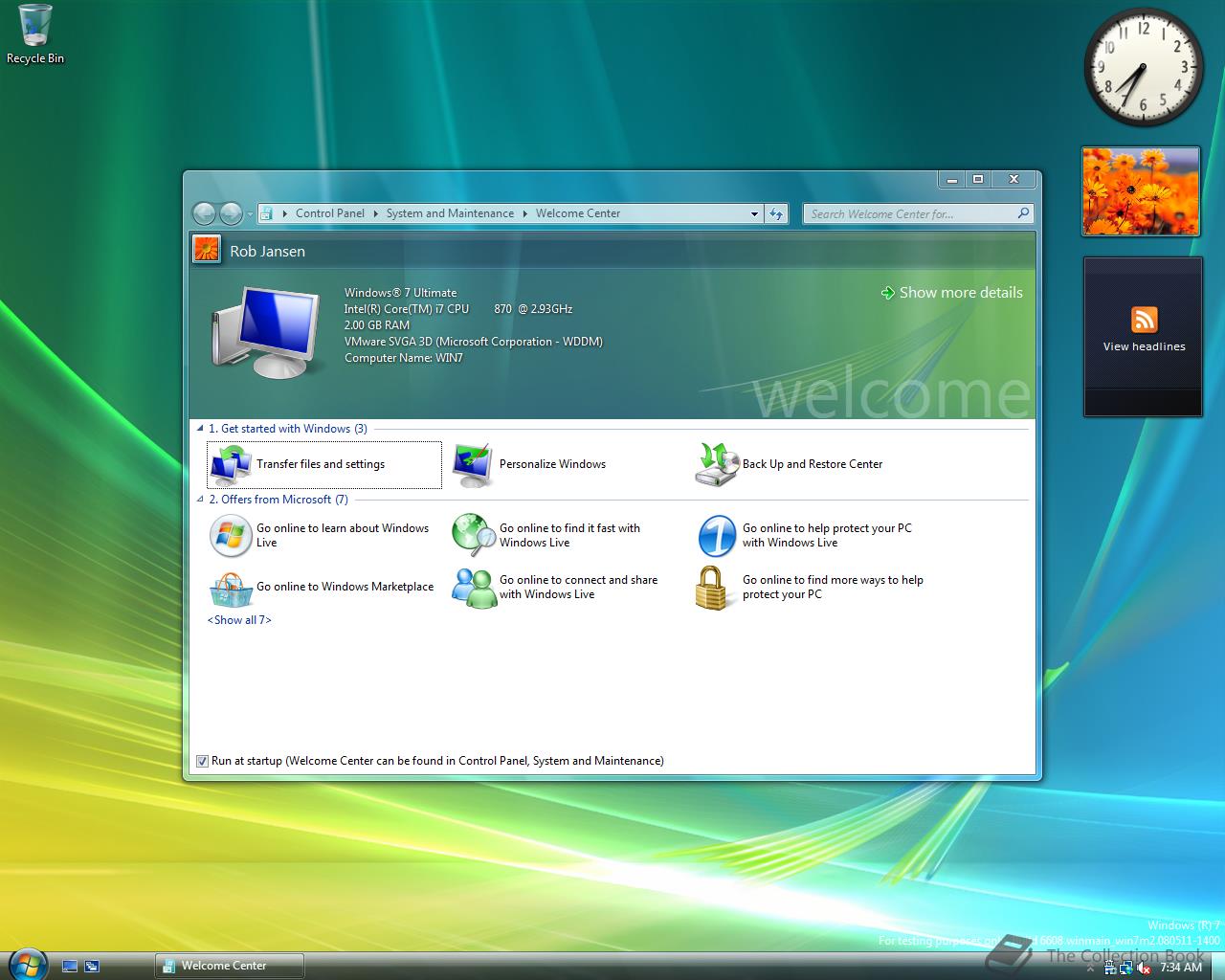Image resolution: width=1225 pixels, height=980 pixels.
Task: Click Show all 7 link
Action: (239, 620)
